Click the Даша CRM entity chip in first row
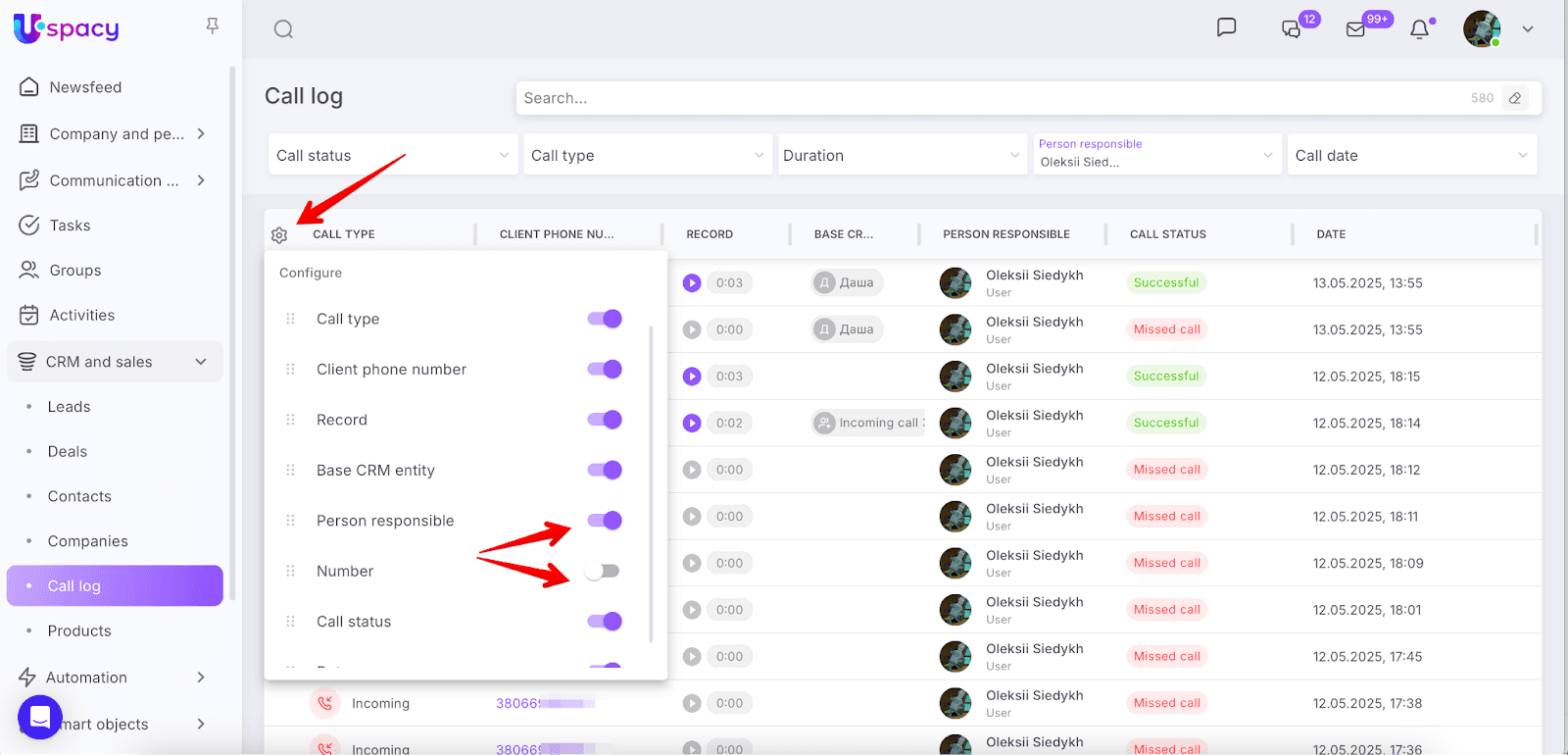Screen dimensions: 1568x755 848,283
